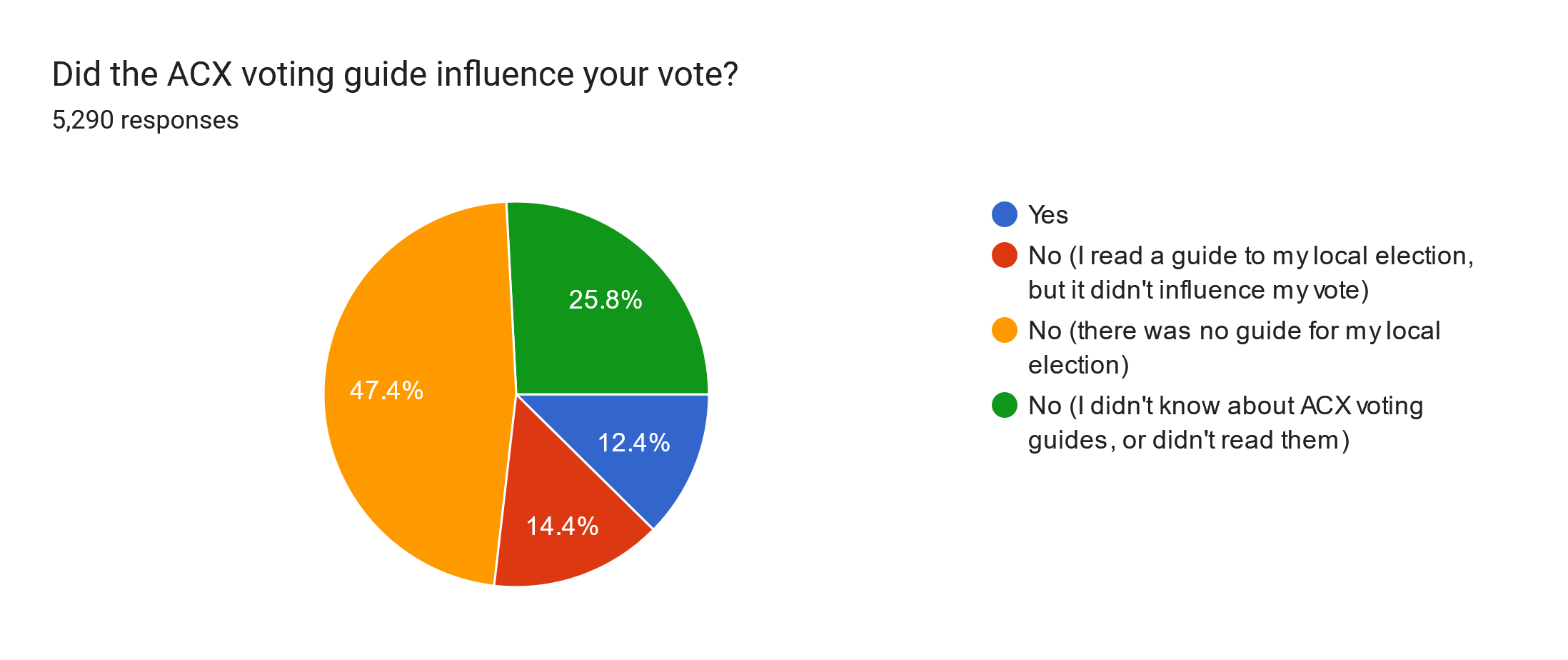This screenshot has width=1568, height=660.
Task: Click the 5,290 responses text
Action: pyautogui.click(x=145, y=120)
